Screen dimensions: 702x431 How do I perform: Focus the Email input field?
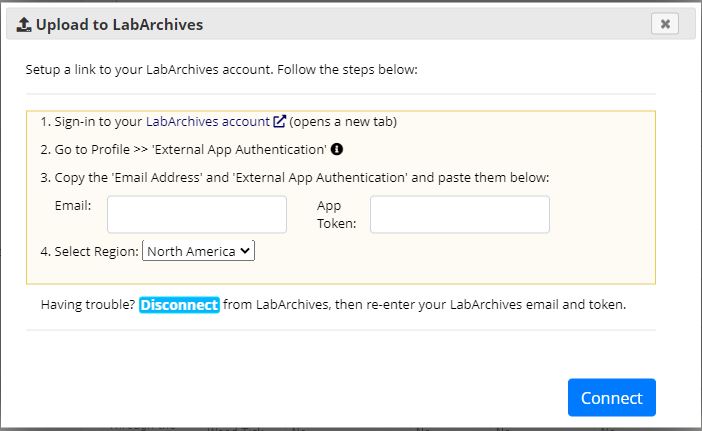[x=197, y=214]
